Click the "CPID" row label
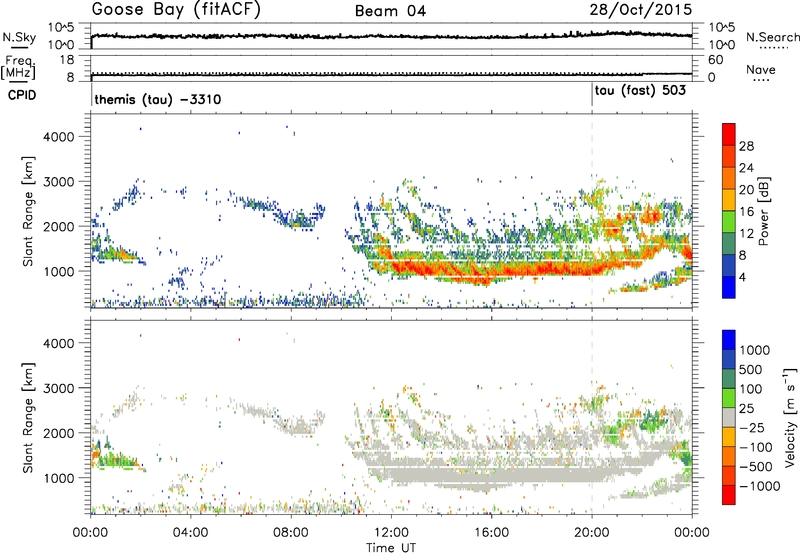 [x=22, y=95]
